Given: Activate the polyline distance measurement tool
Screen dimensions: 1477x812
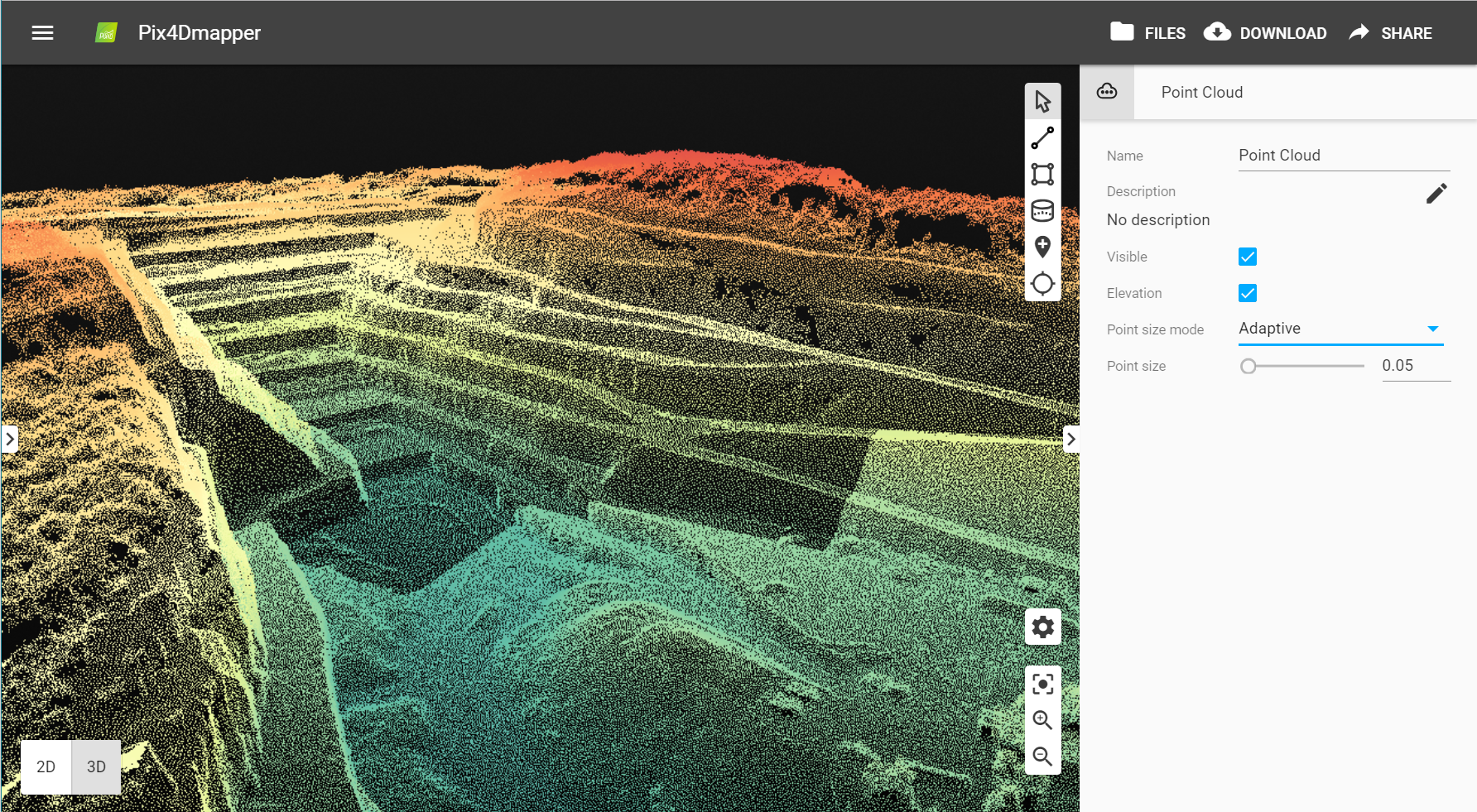Looking at the screenshot, I should [x=1042, y=138].
